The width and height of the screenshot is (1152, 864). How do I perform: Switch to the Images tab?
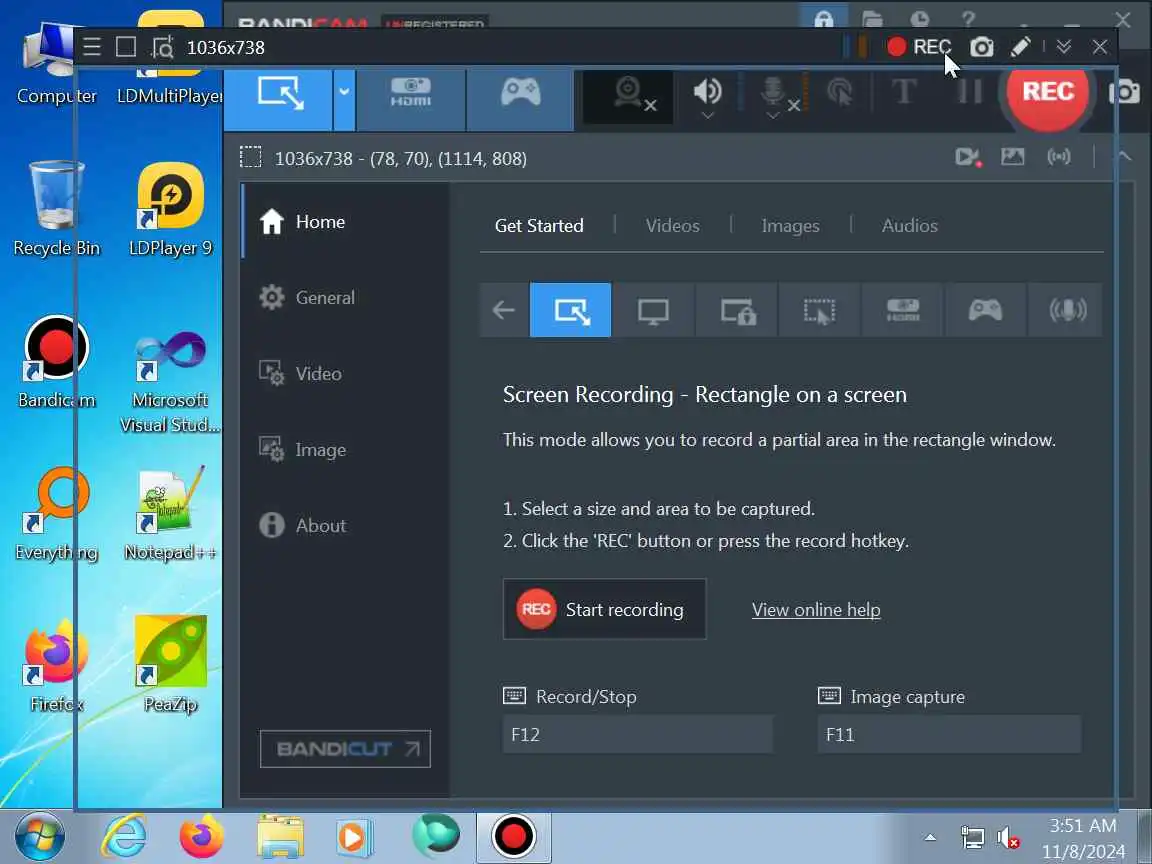tap(790, 226)
